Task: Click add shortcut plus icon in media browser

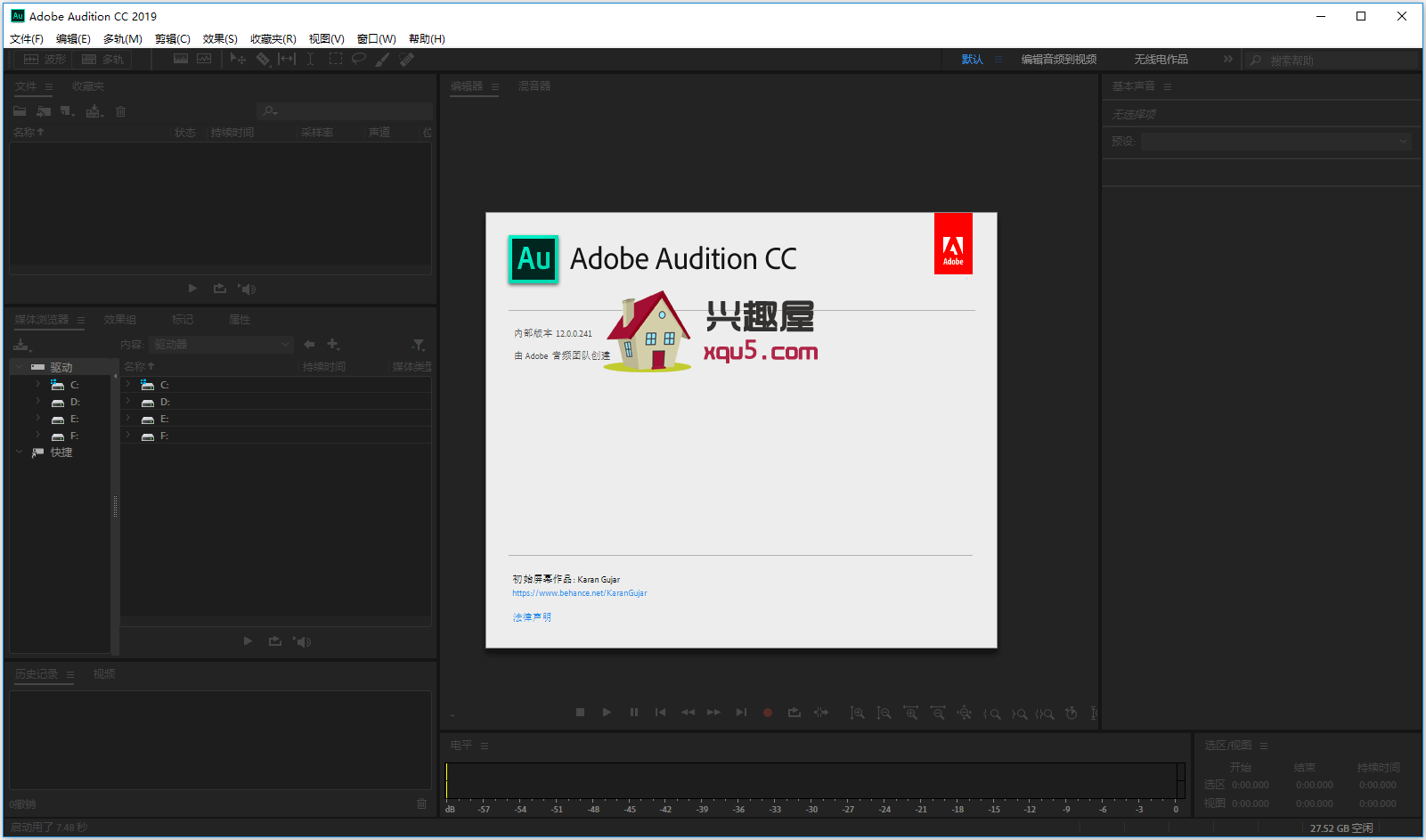Action: [333, 344]
